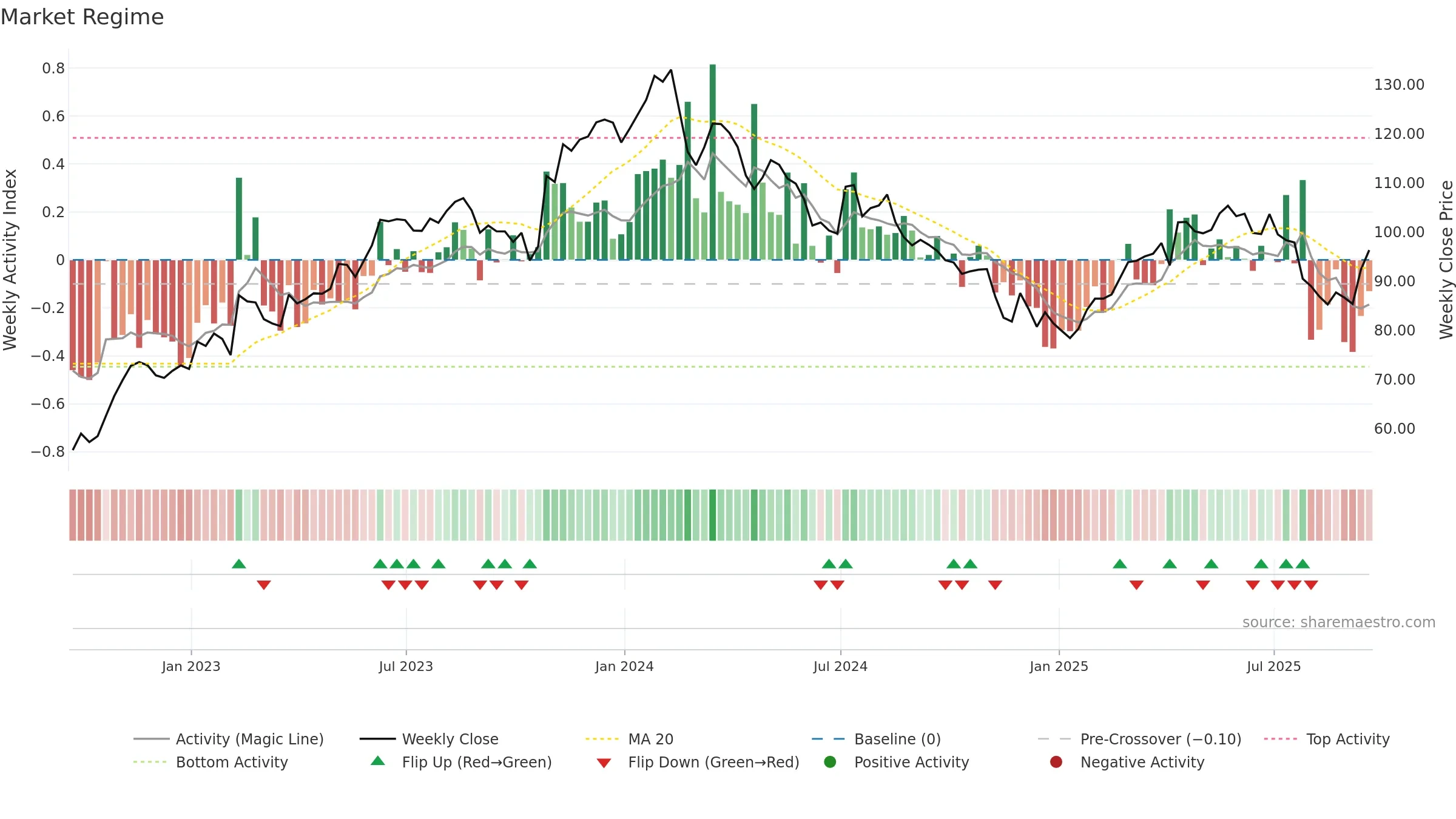Click the Market Regime chart title
Viewport: 1456px width, 819px height.
coord(82,17)
